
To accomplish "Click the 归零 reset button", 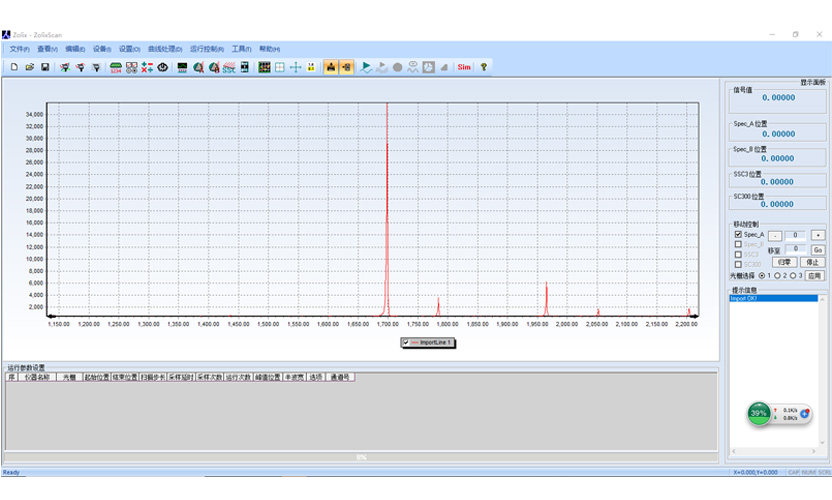I will 786,262.
